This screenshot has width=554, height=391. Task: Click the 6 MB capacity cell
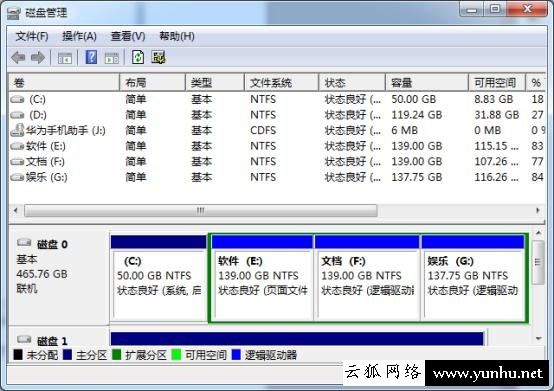pyautogui.click(x=404, y=130)
